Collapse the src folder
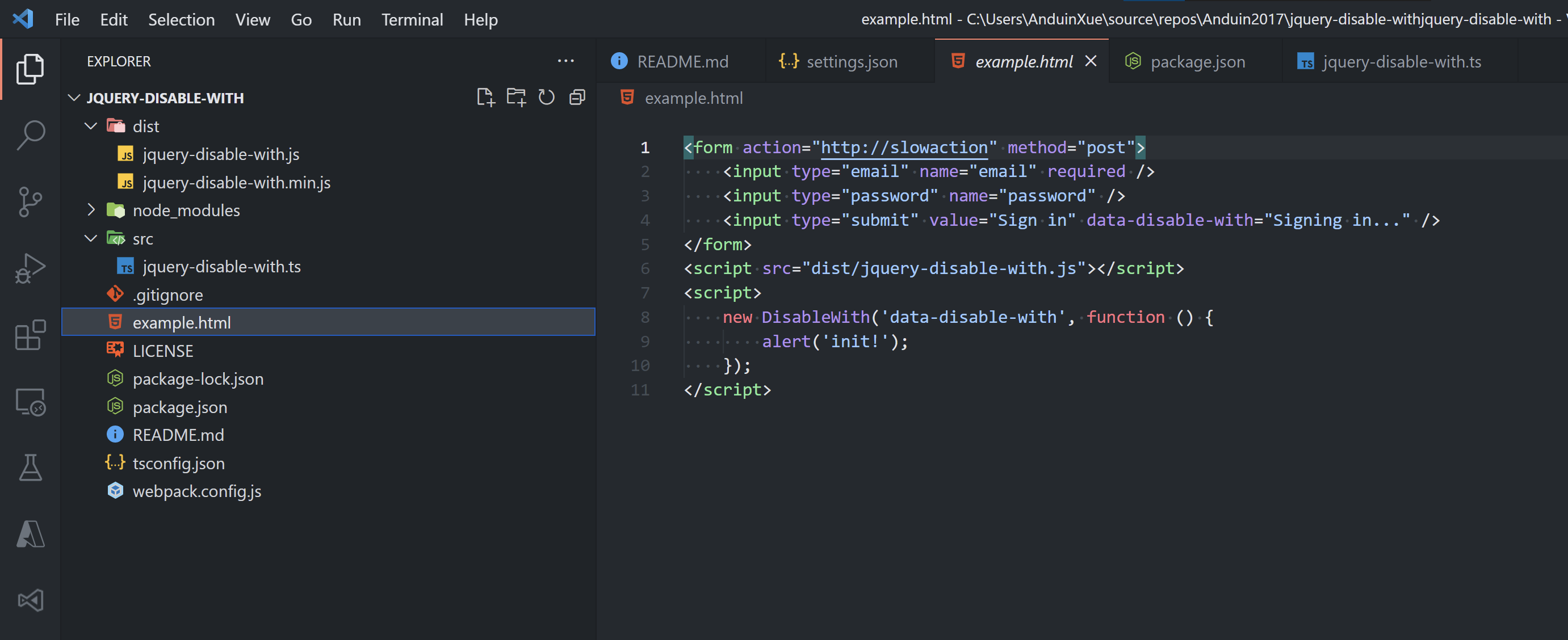1568x640 pixels. click(91, 238)
